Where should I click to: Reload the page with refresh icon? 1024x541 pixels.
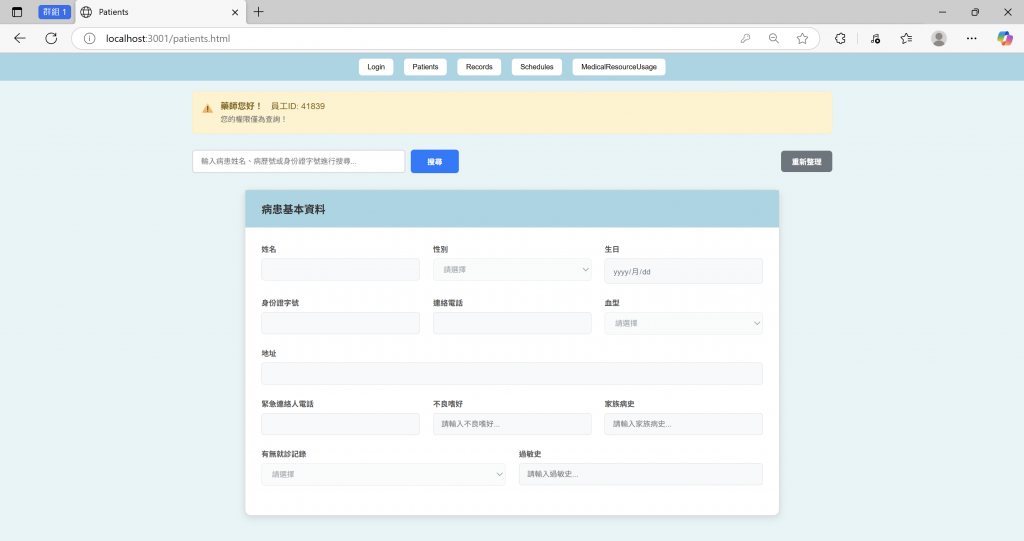pos(51,39)
